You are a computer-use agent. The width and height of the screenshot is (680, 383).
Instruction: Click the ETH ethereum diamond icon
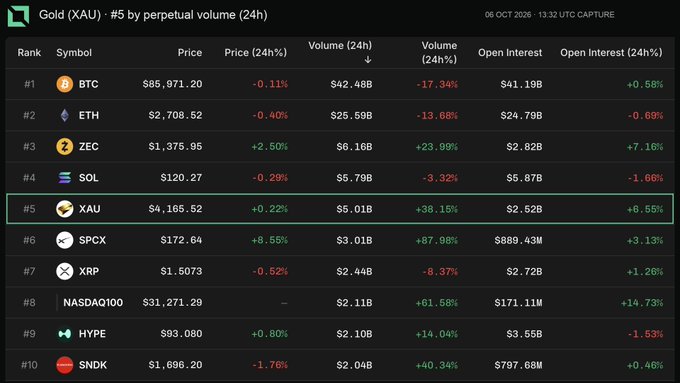(x=65, y=115)
